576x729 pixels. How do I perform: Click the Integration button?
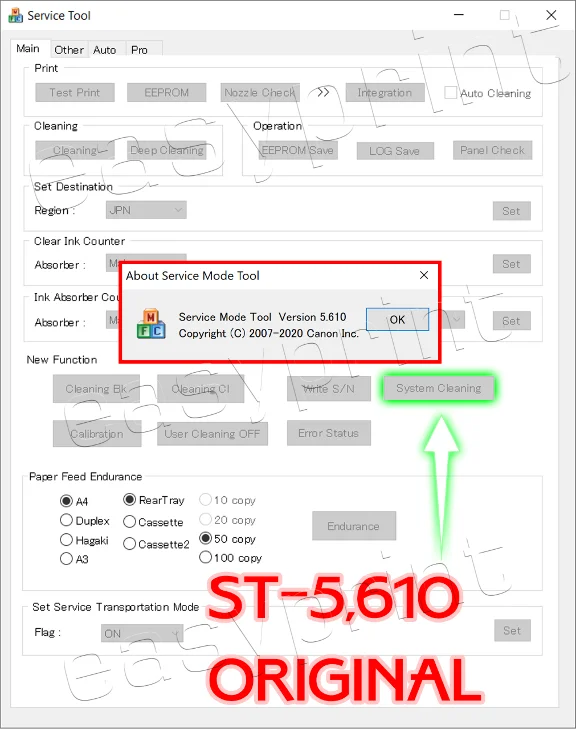click(385, 93)
